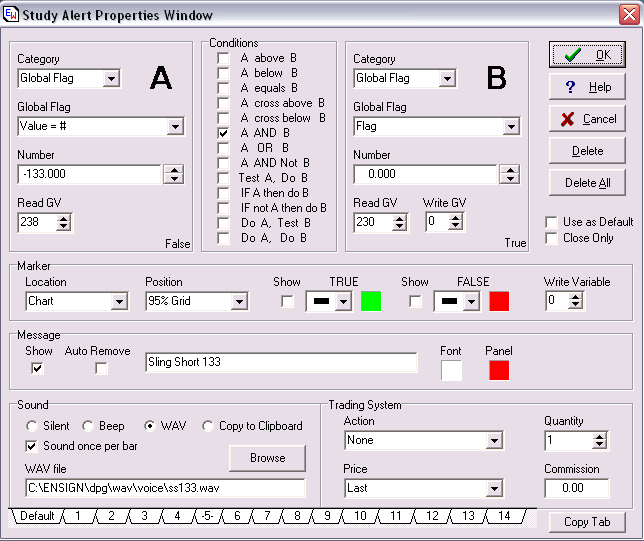The height and width of the screenshot is (541, 644).
Task: Check the 'A below B' condition
Action: tap(223, 73)
